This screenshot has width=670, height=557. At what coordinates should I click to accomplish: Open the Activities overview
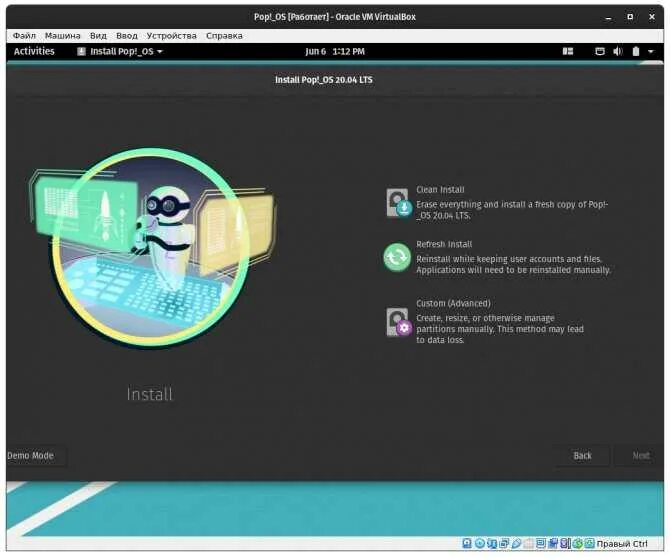(34, 51)
